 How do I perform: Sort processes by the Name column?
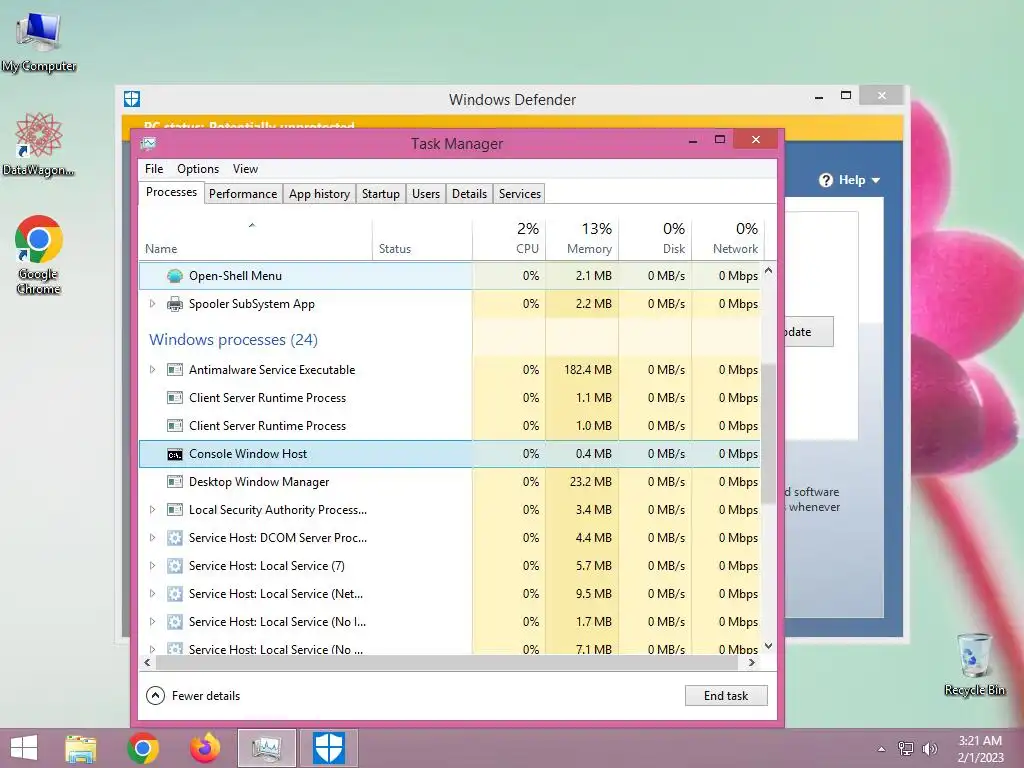pyautogui.click(x=255, y=238)
